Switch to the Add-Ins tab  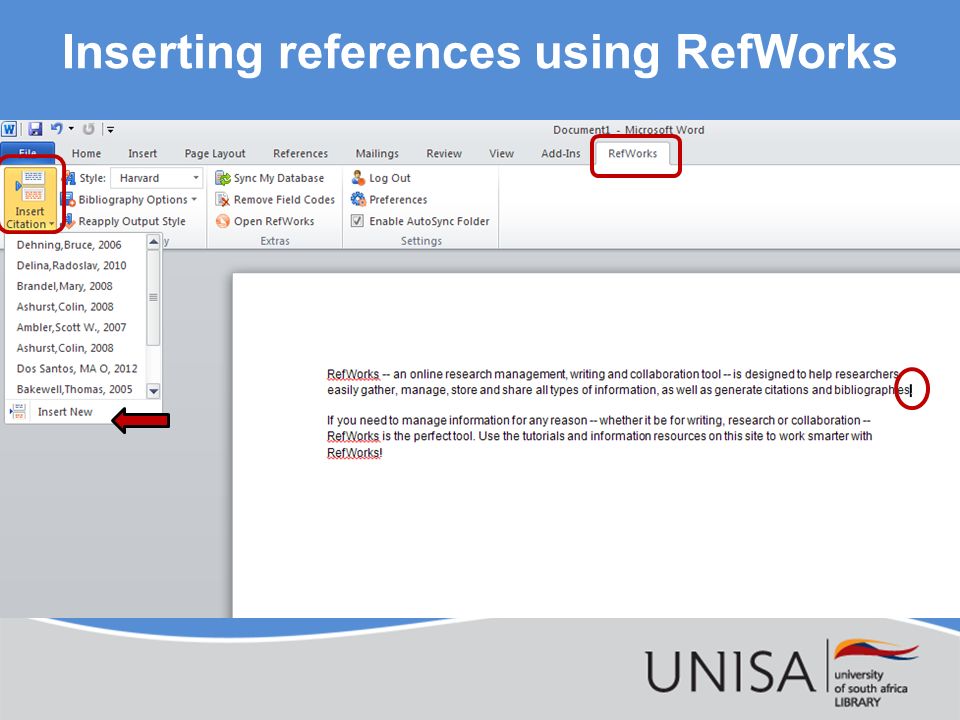pos(561,154)
